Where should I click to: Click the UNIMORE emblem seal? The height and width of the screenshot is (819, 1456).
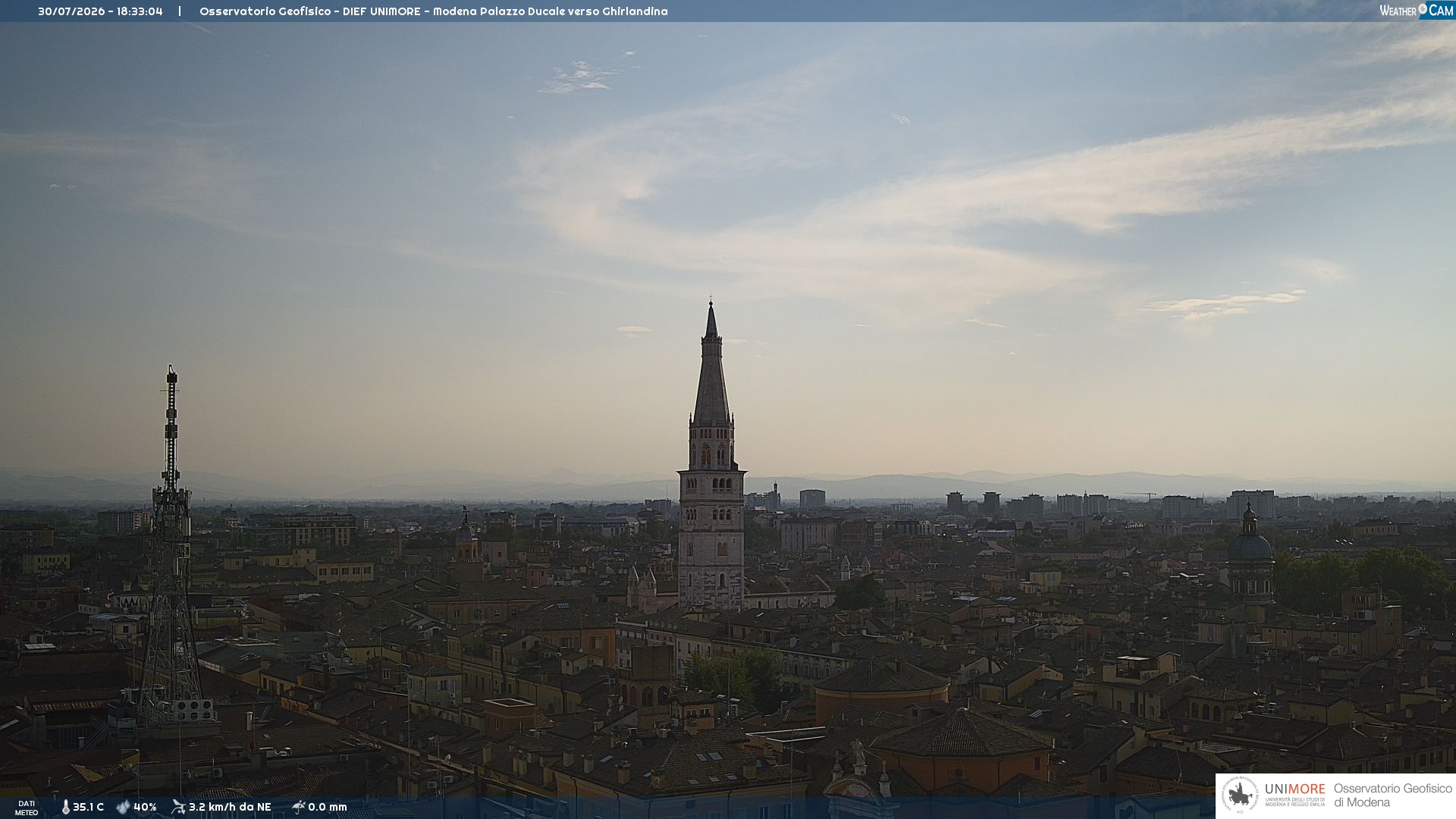point(1240,795)
